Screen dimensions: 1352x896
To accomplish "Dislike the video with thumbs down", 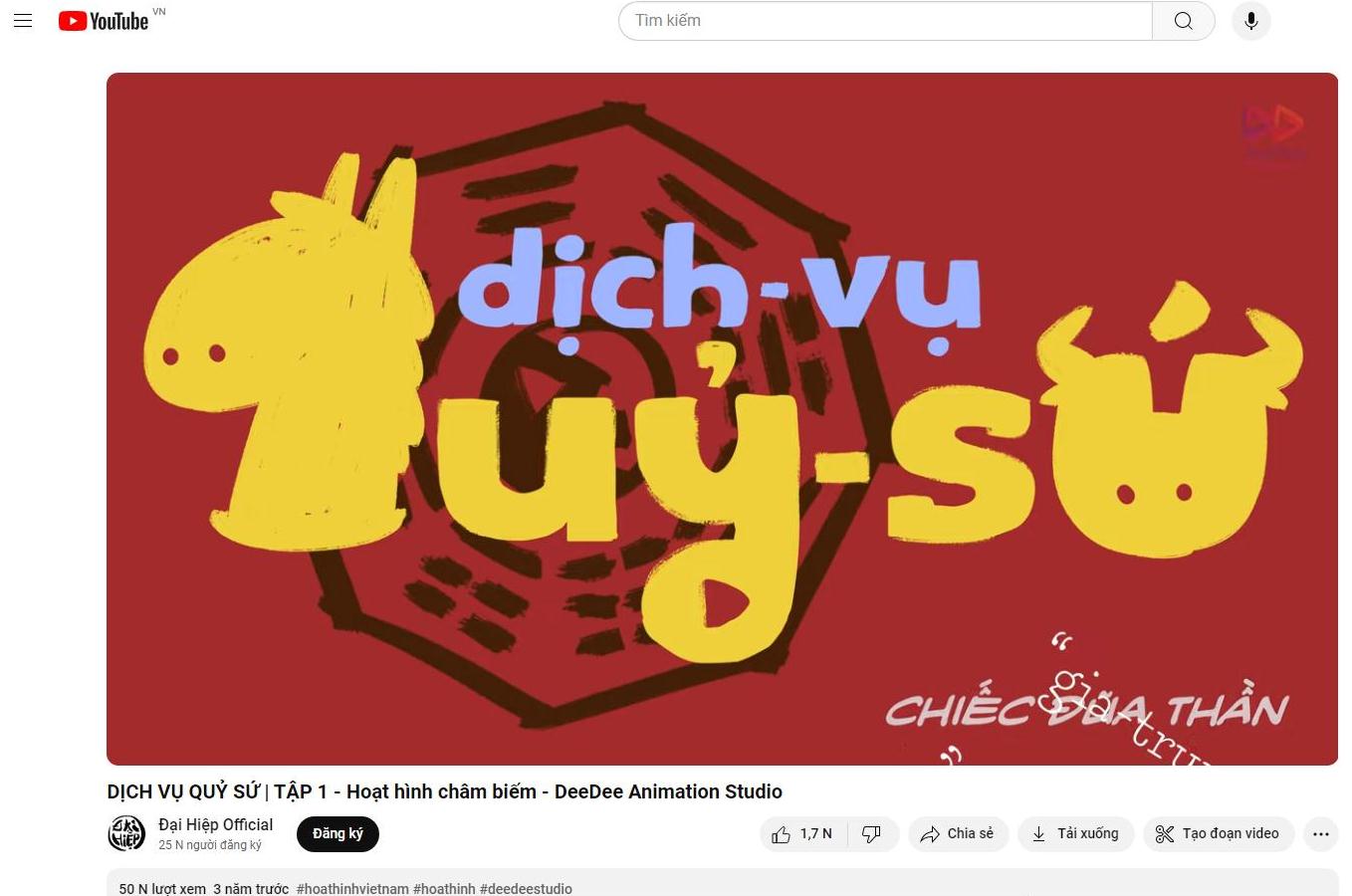I will 872,834.
